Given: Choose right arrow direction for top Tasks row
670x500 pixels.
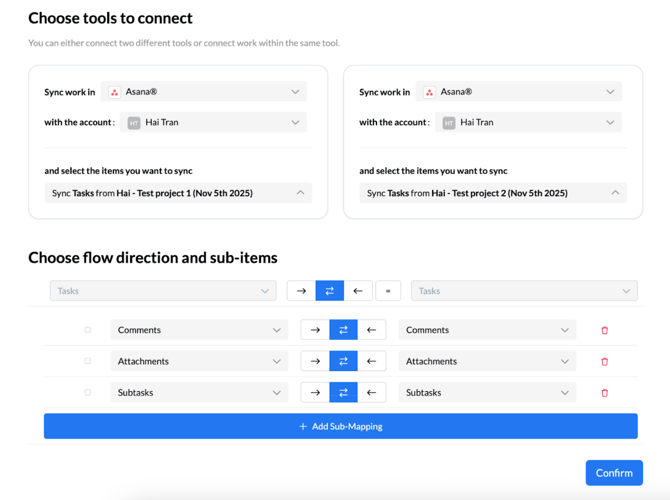Looking at the screenshot, I should pos(301,291).
